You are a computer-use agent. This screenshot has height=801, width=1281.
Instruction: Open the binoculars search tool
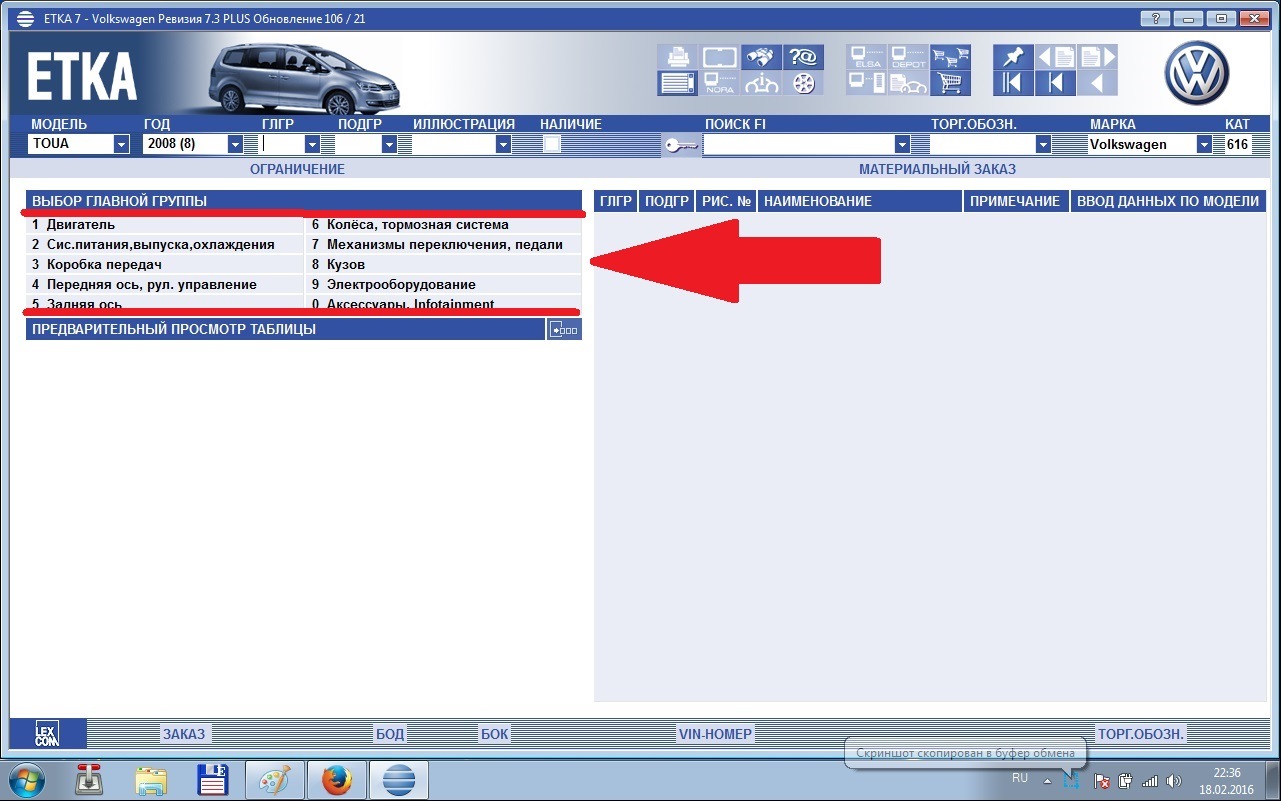tap(761, 57)
